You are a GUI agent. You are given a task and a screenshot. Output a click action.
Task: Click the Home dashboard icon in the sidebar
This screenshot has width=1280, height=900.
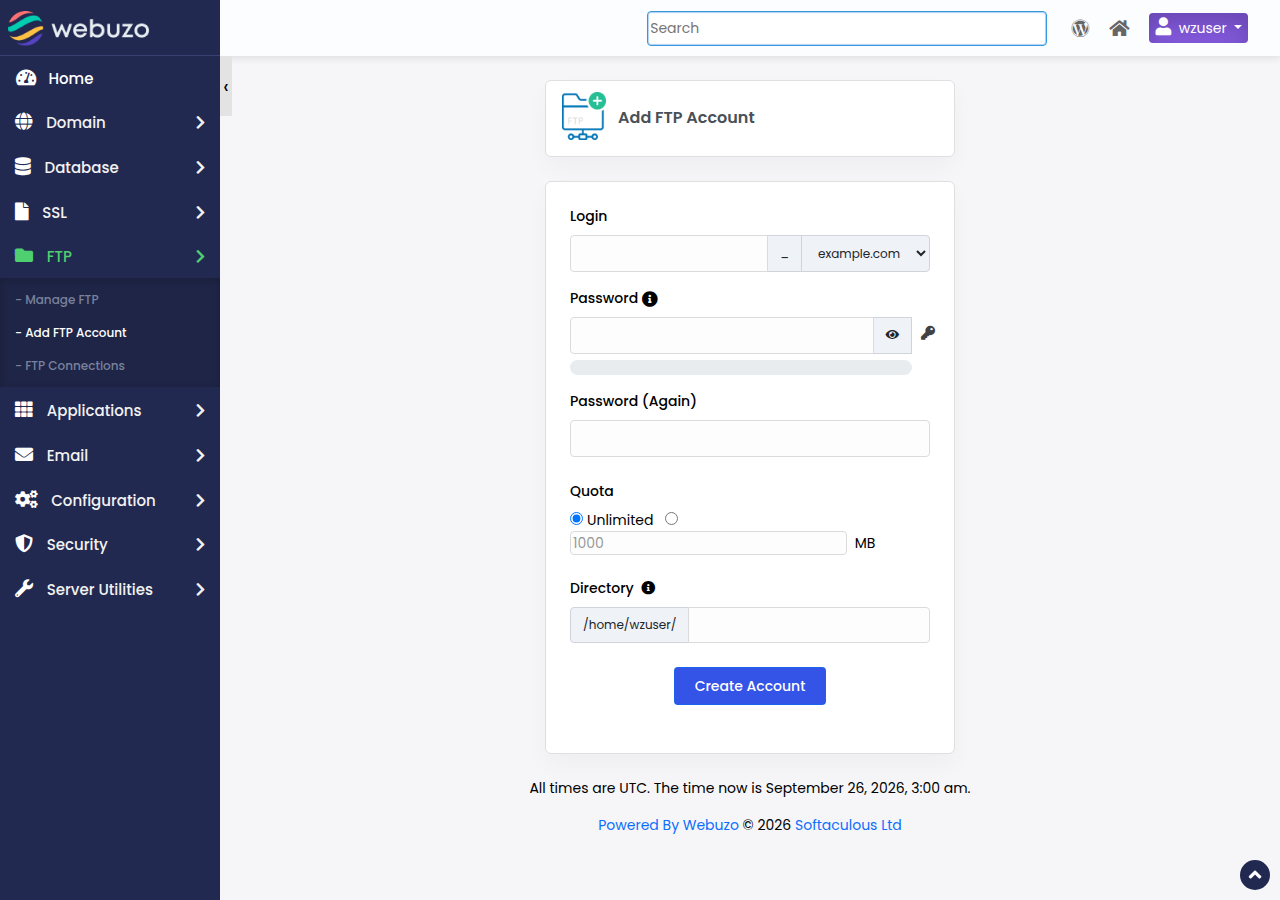26,78
